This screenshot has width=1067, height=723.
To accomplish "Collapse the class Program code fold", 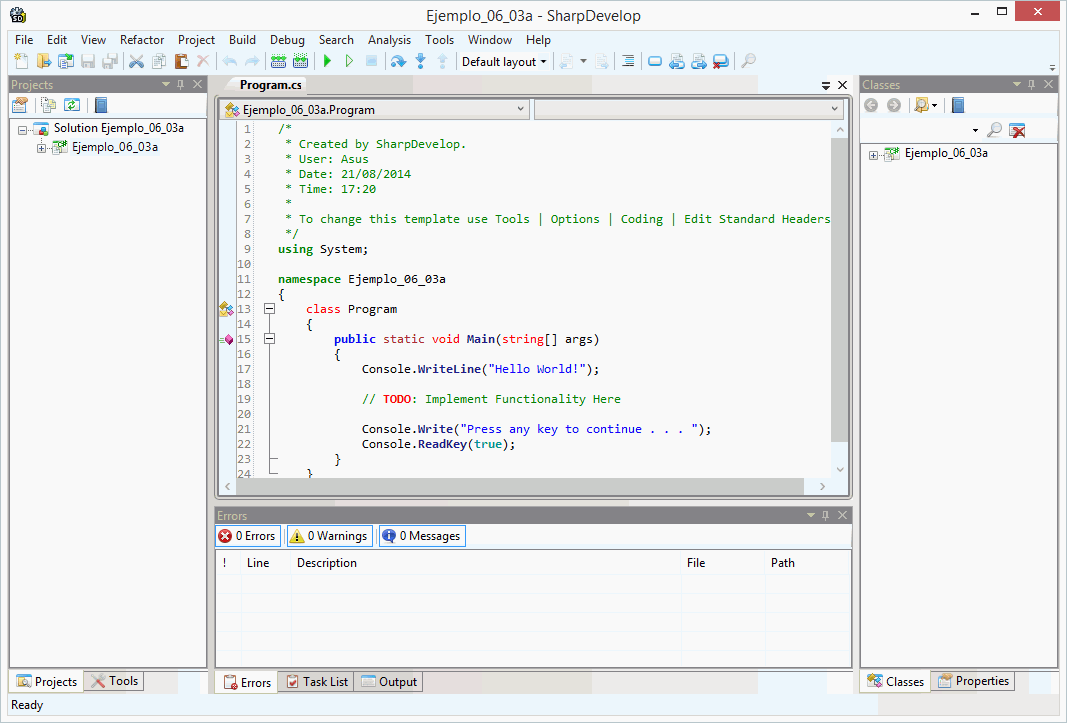I will [269, 309].
